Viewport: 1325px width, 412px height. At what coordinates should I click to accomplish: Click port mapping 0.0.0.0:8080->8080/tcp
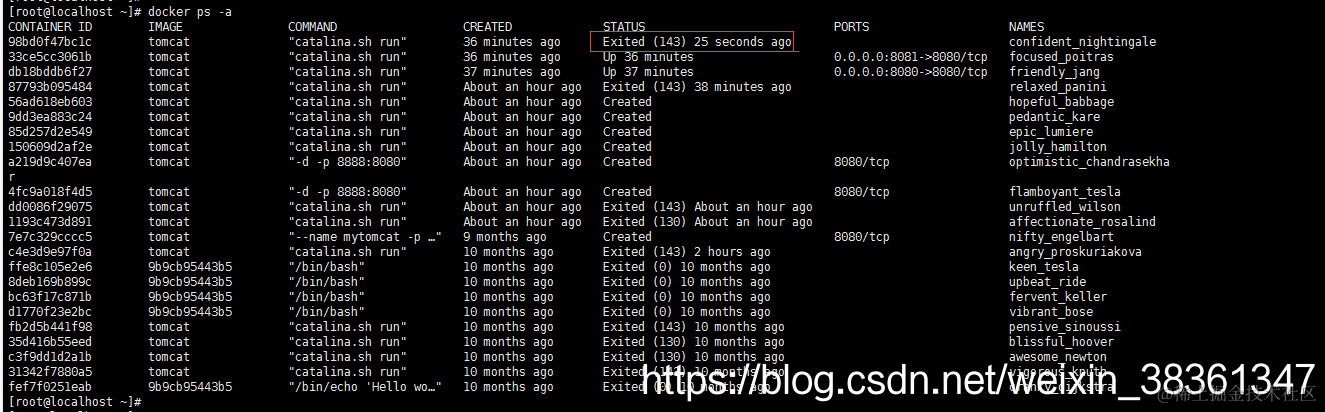click(x=911, y=72)
